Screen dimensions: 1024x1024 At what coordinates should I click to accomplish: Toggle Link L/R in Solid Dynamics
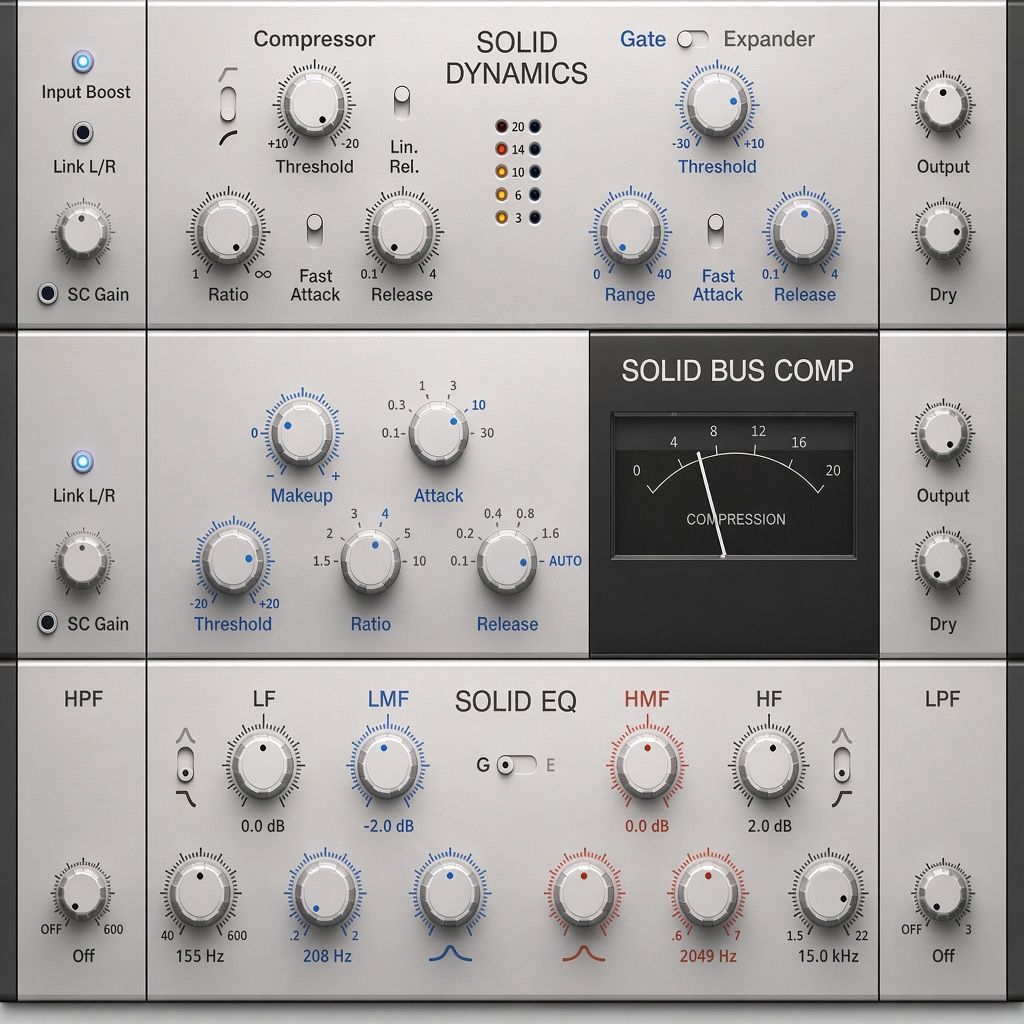point(83,133)
